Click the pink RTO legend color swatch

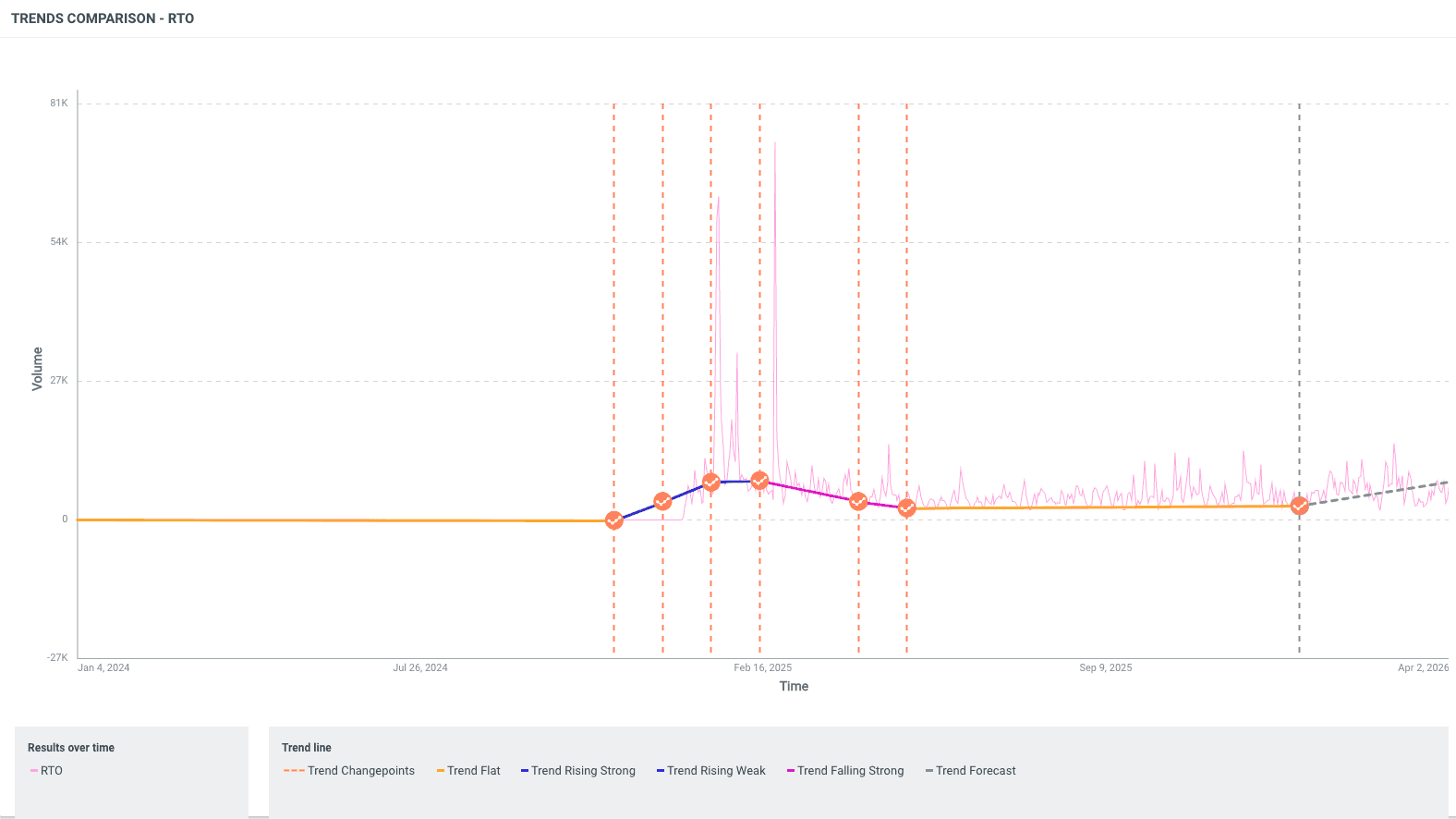coord(34,771)
